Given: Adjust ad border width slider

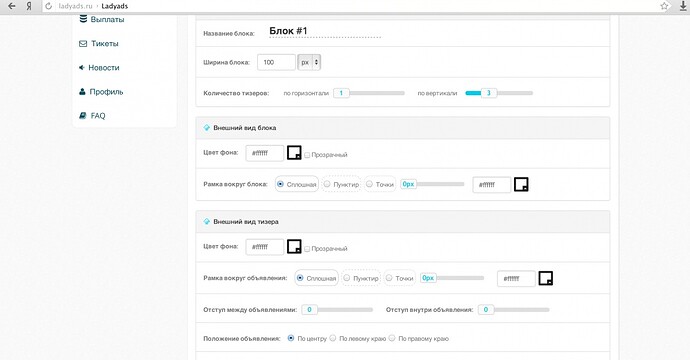Looking at the screenshot, I should pos(452,278).
